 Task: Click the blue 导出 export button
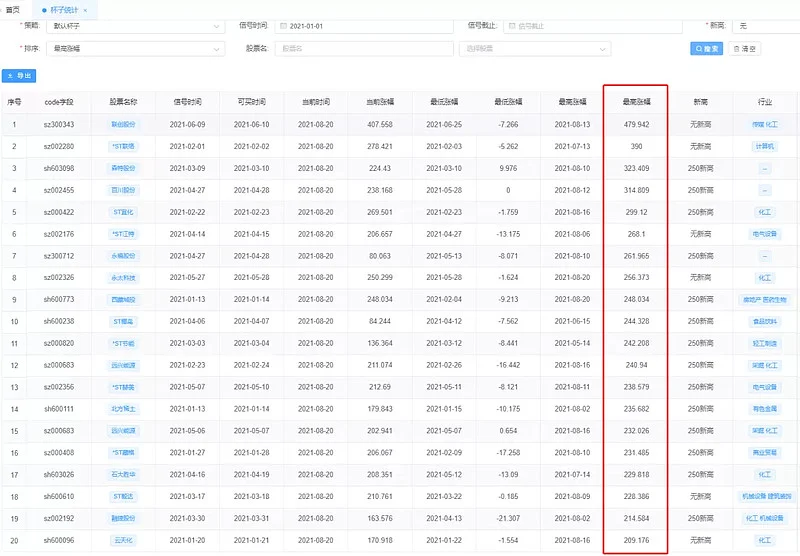pyautogui.click(x=19, y=75)
